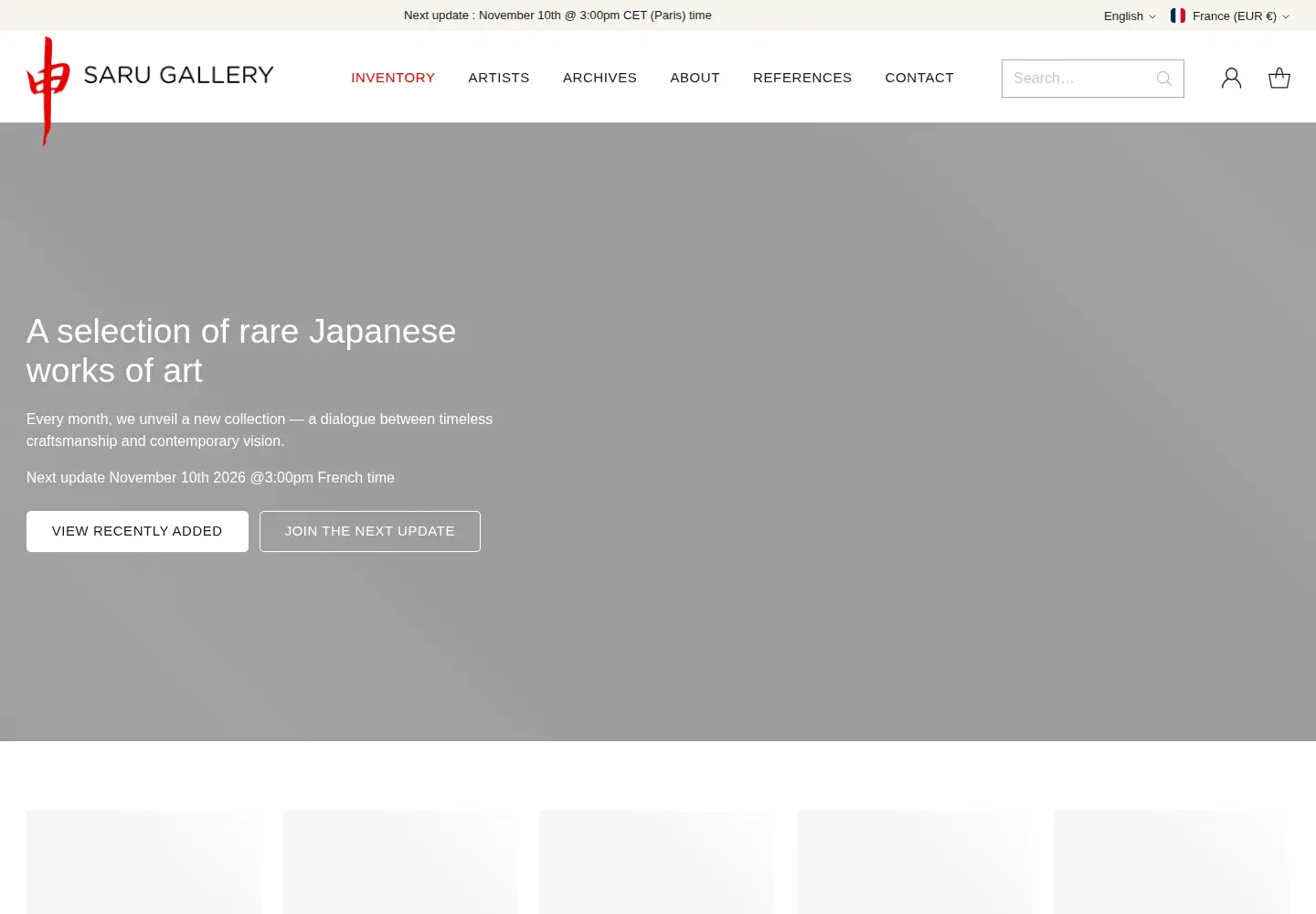Click the 'Every month, we unveil' paragraph
Image resolution: width=1316 pixels, height=914 pixels.
click(x=260, y=430)
